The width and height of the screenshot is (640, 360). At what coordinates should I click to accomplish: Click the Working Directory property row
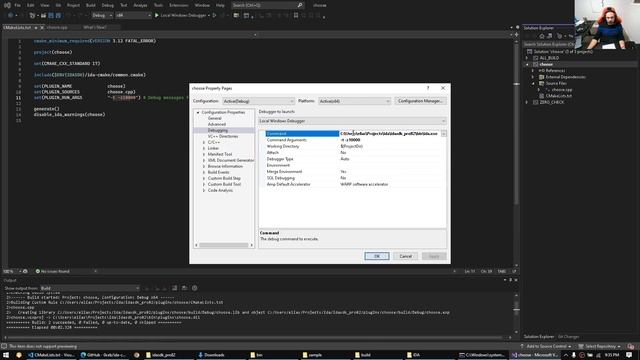pos(352,146)
